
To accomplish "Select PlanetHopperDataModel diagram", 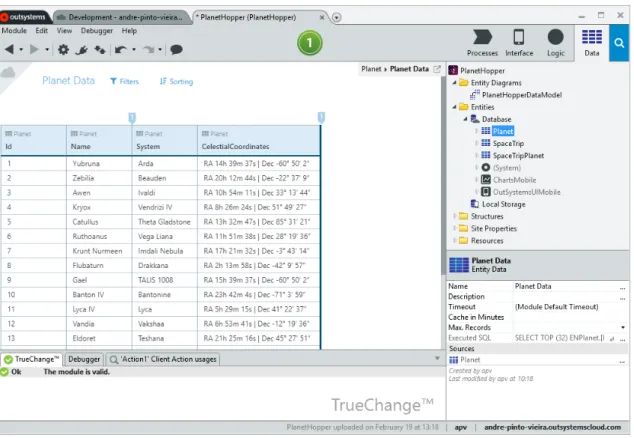I will tap(522, 95).
